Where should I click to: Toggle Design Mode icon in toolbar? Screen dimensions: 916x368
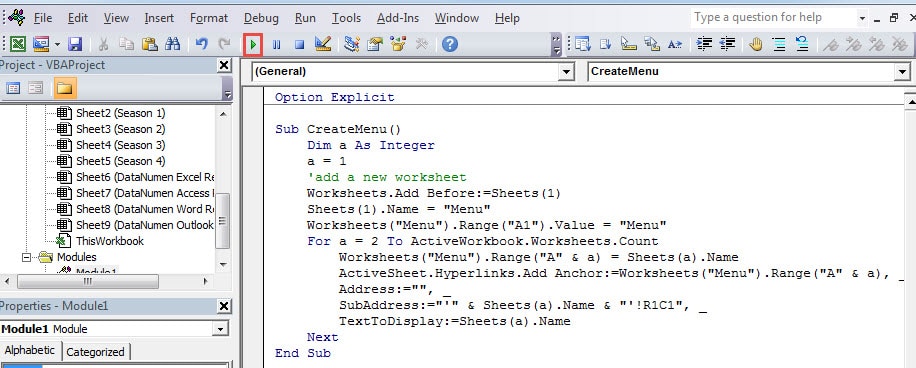[322, 44]
